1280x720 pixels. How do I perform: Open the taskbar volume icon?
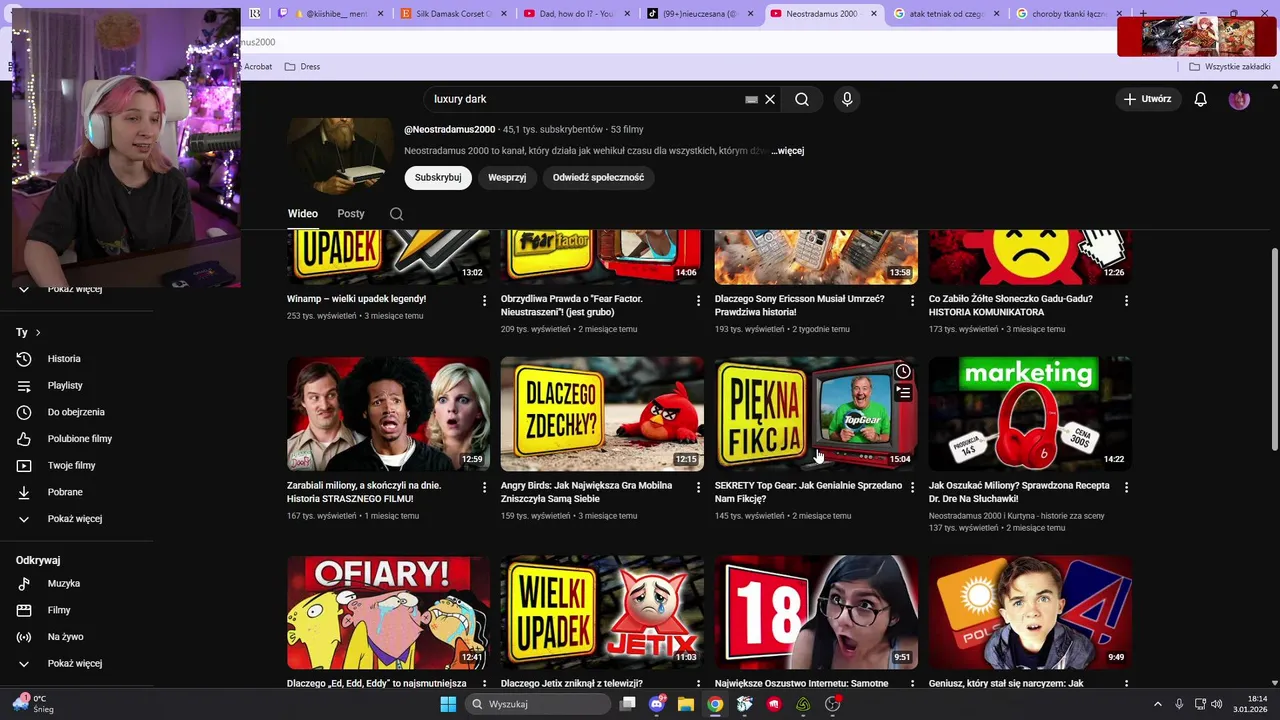[x=1217, y=704]
